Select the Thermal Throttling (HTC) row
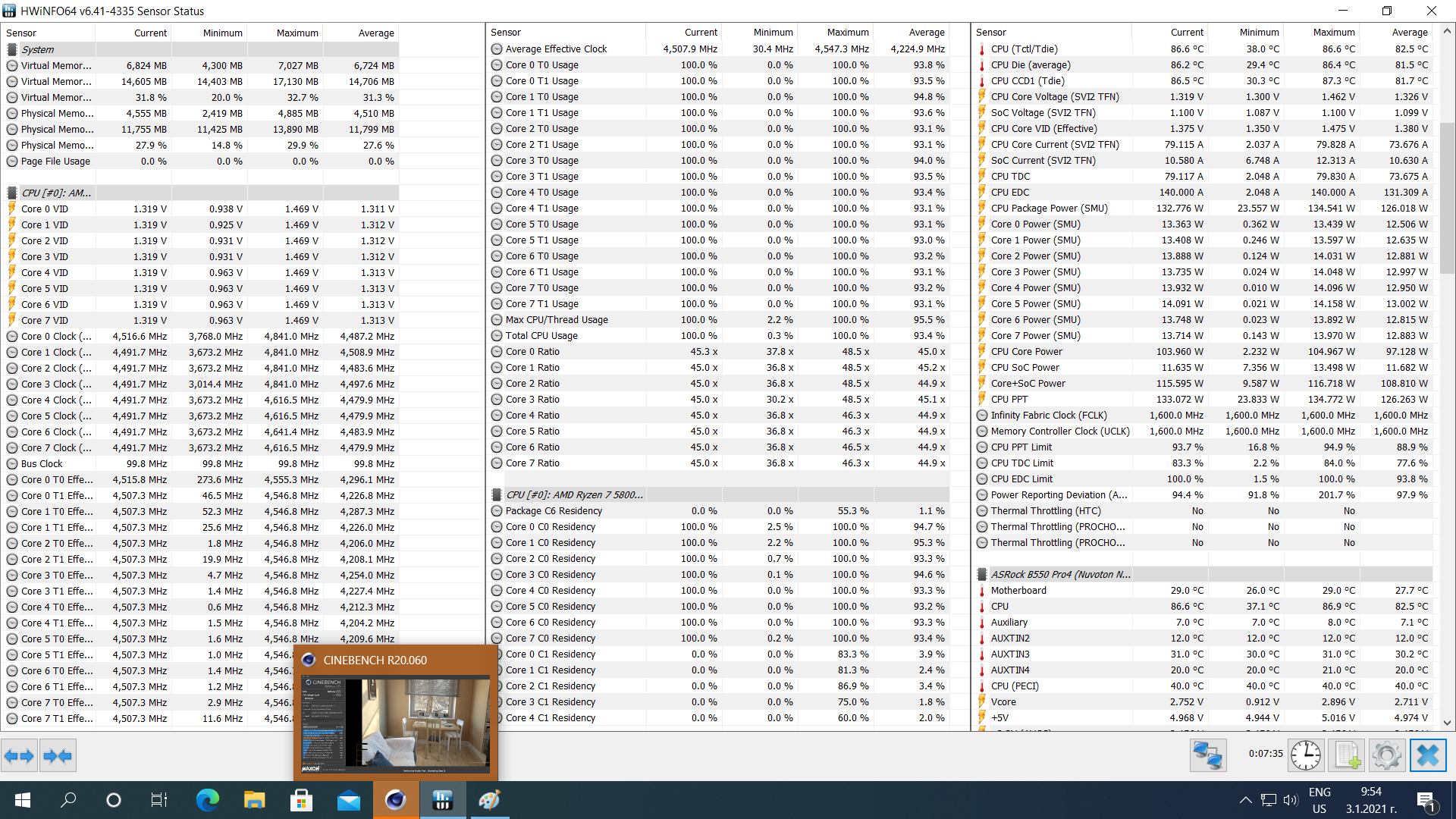 click(x=1203, y=510)
